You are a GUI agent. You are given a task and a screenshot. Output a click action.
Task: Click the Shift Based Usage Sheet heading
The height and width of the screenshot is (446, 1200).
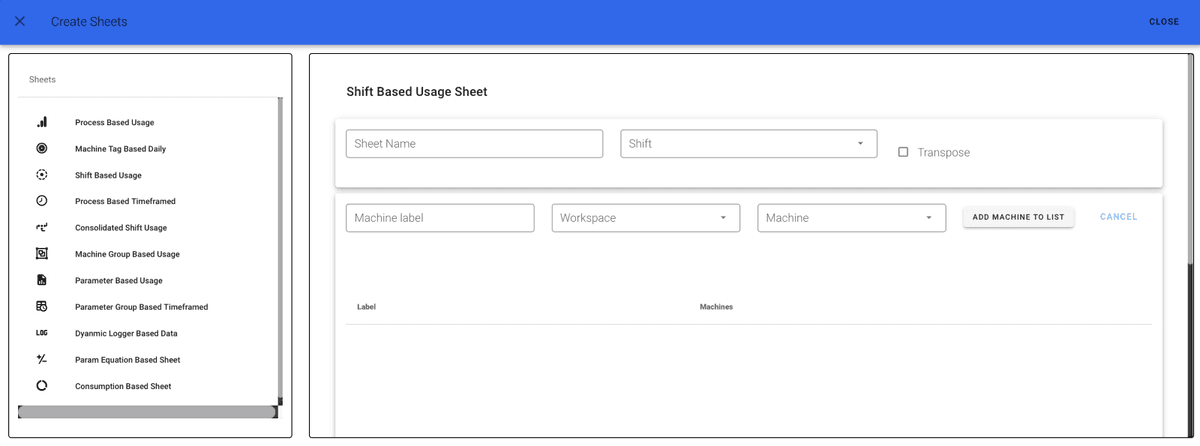(x=417, y=92)
